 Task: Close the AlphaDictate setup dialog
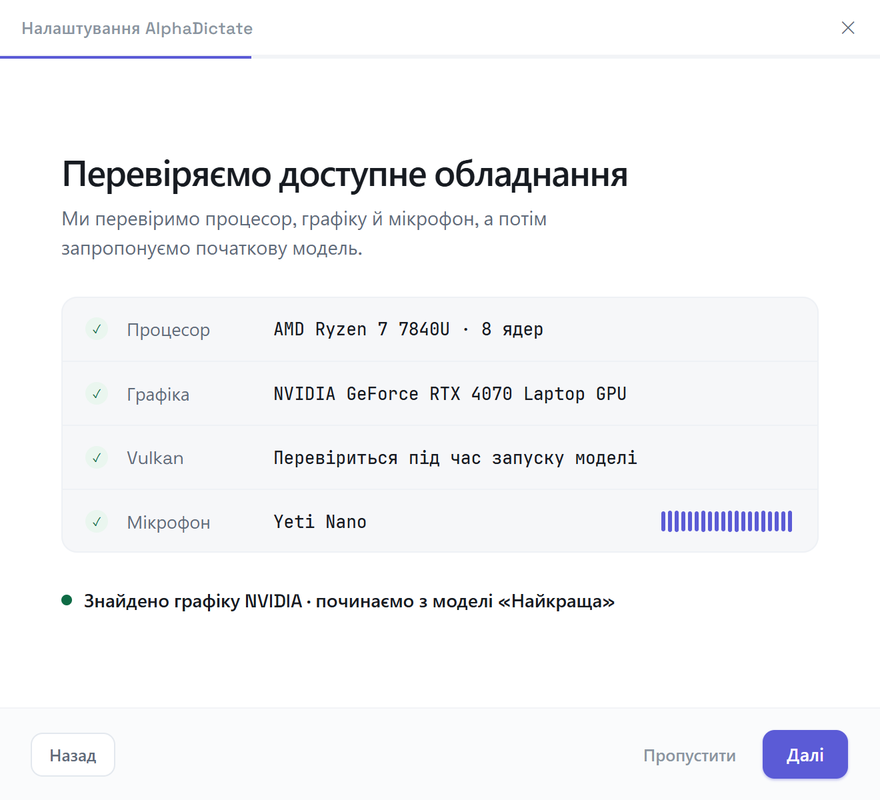click(847, 28)
